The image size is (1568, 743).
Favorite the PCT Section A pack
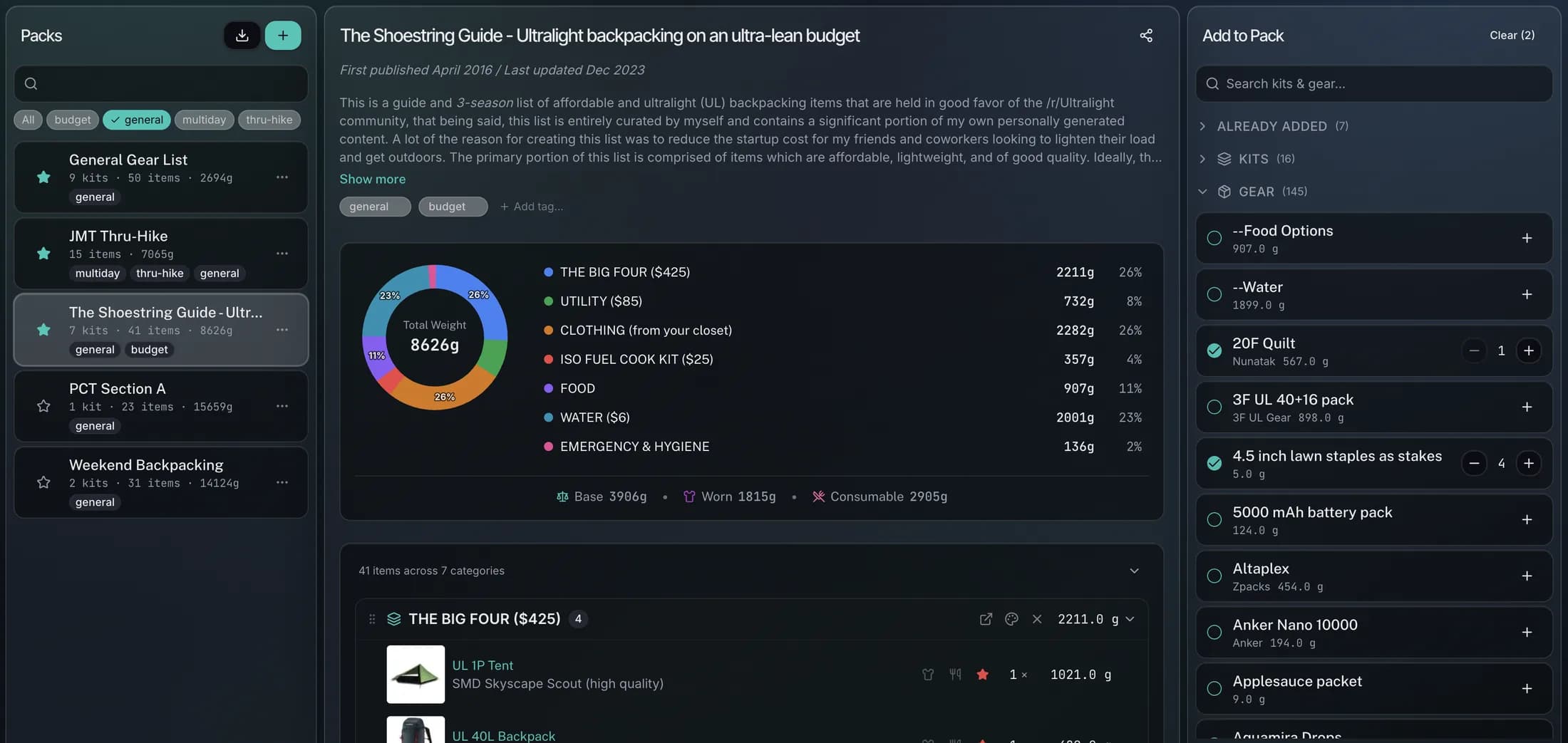pyautogui.click(x=43, y=405)
